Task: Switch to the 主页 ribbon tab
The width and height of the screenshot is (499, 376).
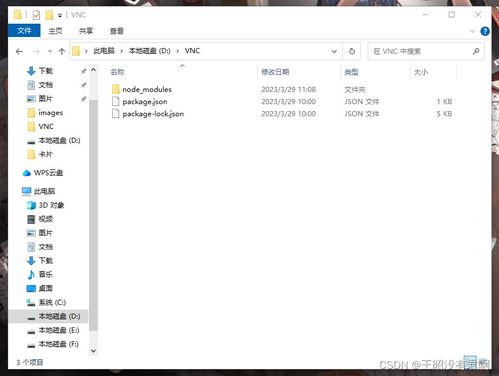Action: point(55,31)
